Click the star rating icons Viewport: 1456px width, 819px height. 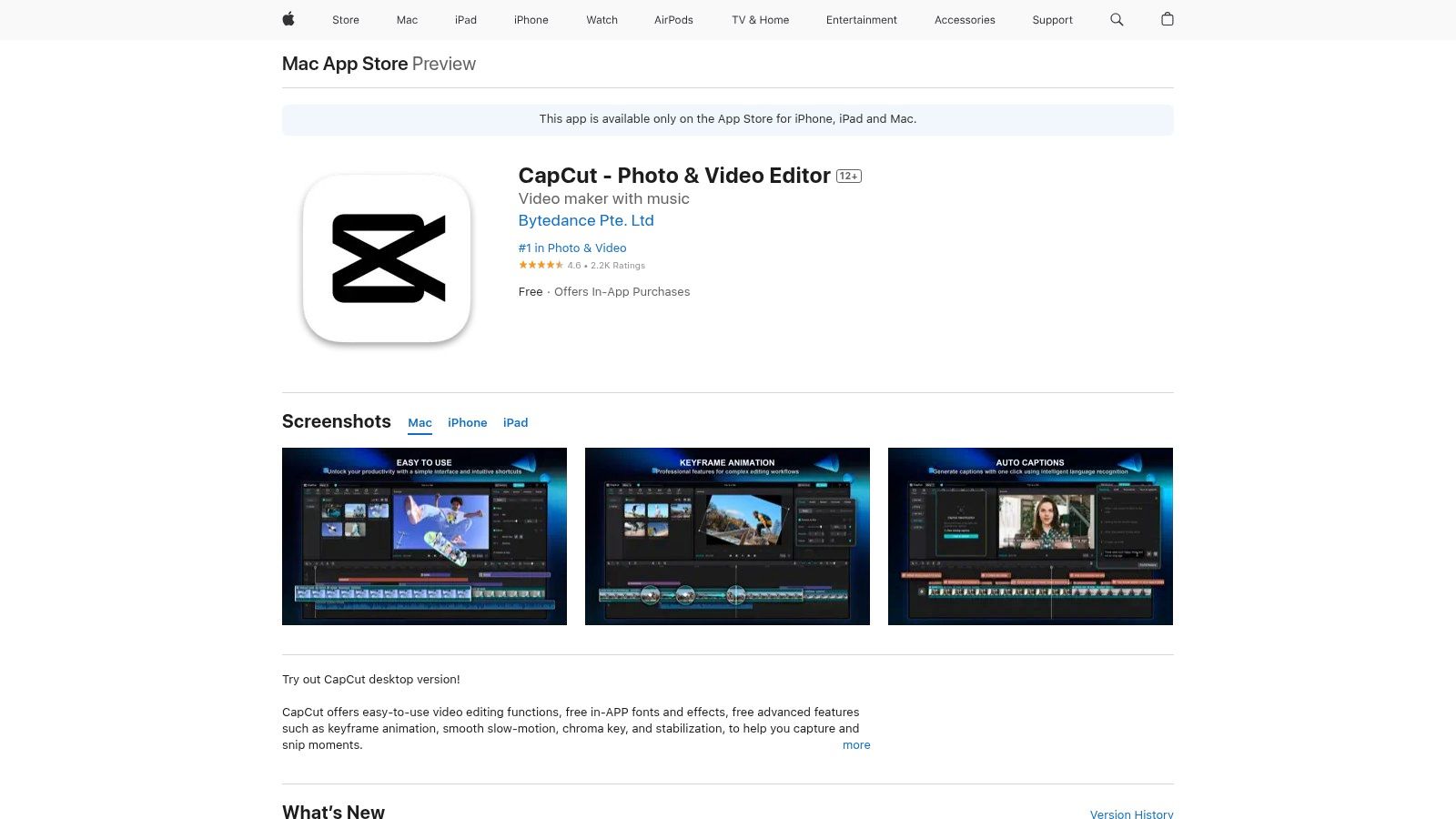click(541, 265)
